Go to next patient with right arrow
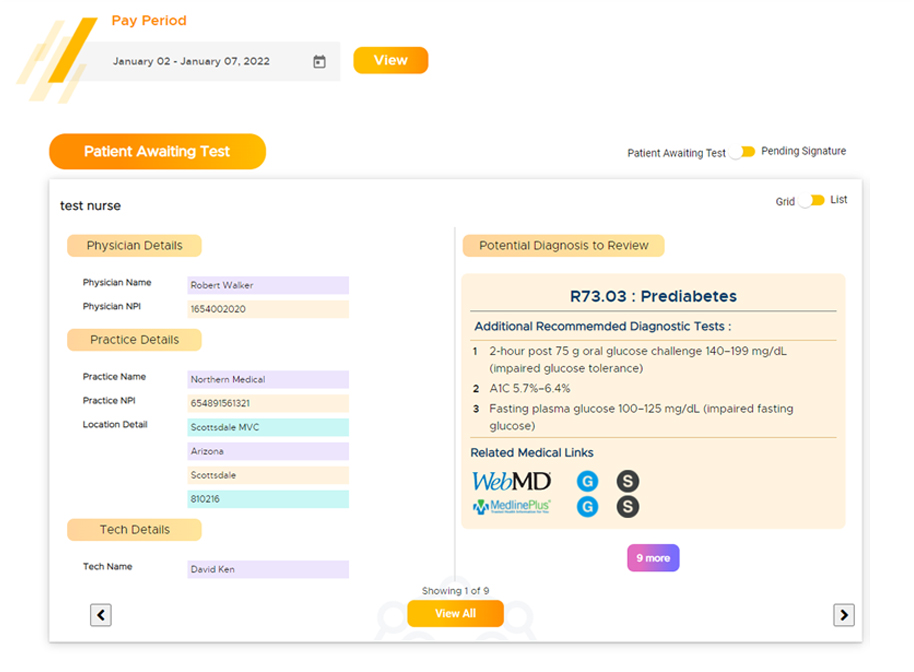The height and width of the screenshot is (672, 914). pos(843,615)
